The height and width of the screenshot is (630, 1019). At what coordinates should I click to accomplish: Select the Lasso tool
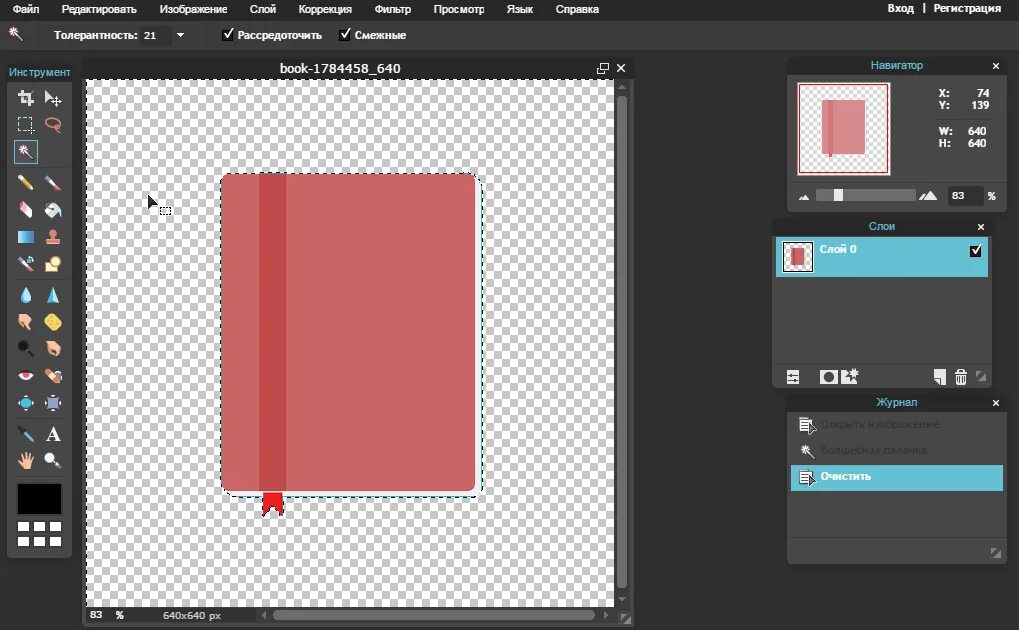pos(53,125)
